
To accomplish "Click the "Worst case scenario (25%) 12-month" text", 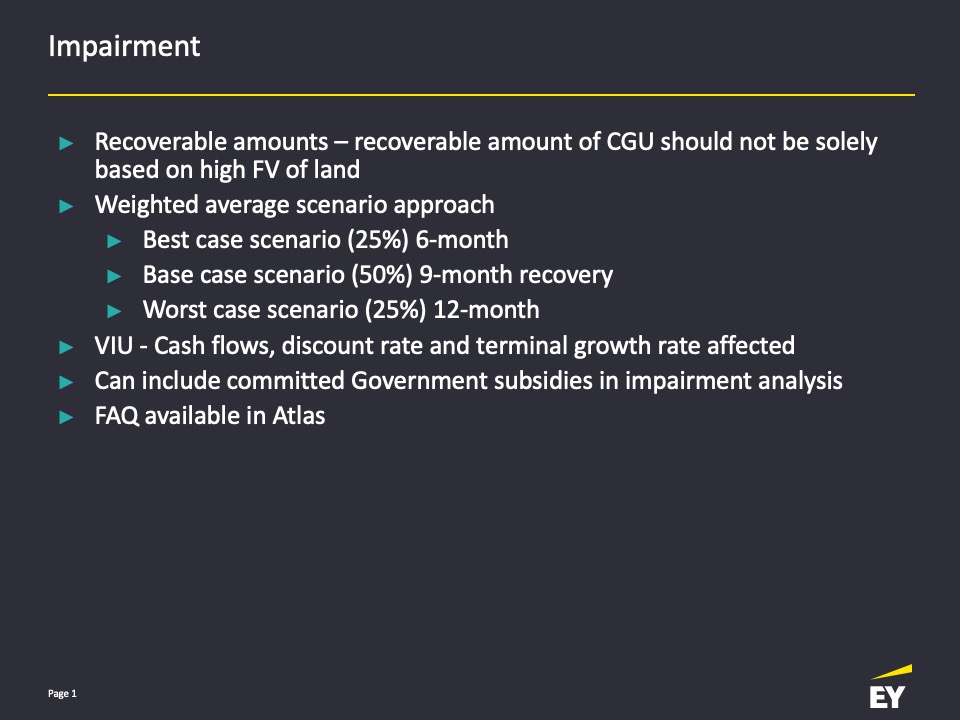I will point(341,309).
